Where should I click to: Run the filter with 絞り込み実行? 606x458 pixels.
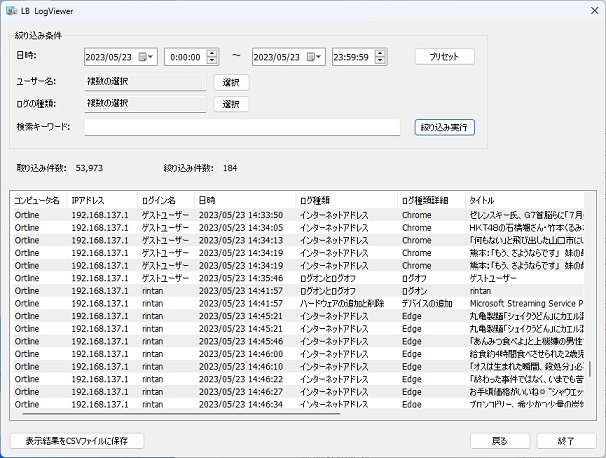click(444, 127)
